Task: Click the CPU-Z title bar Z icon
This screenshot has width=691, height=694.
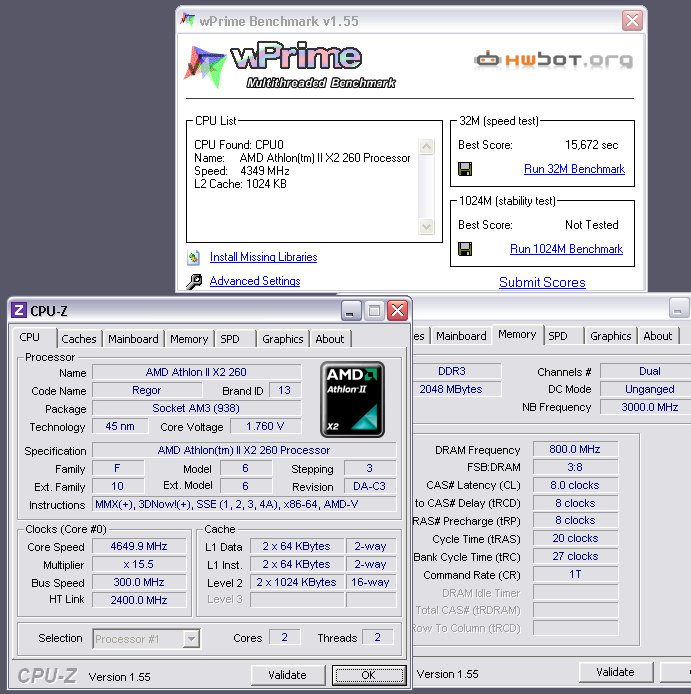Action: [x=19, y=310]
